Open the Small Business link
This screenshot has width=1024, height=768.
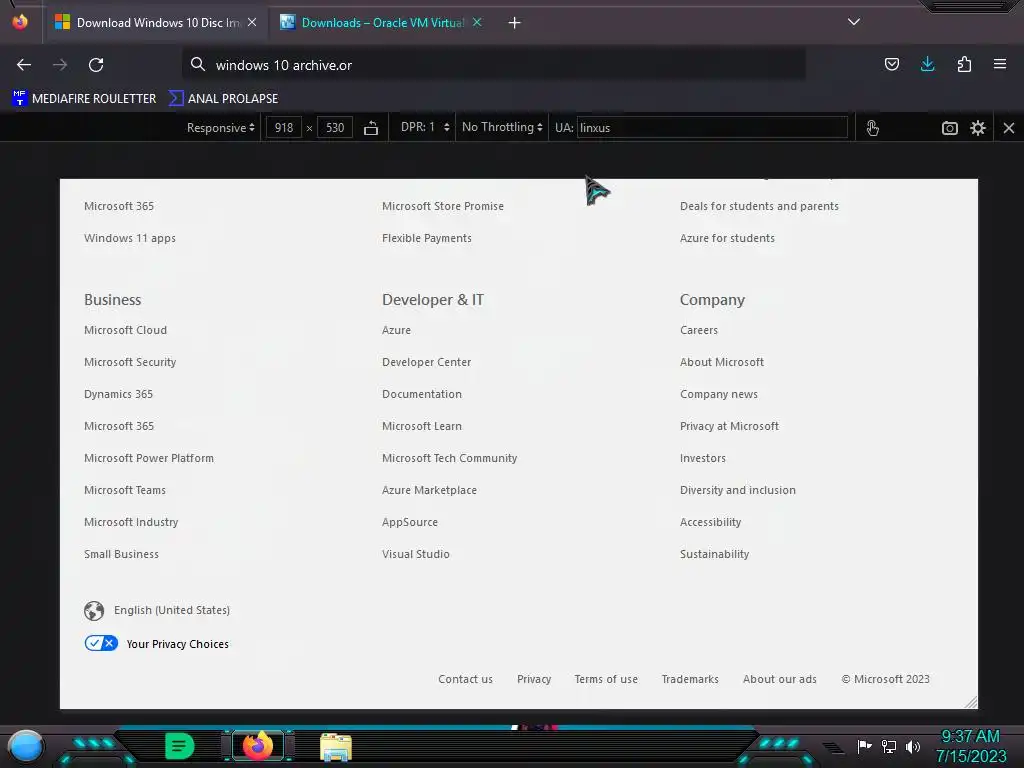tap(121, 554)
